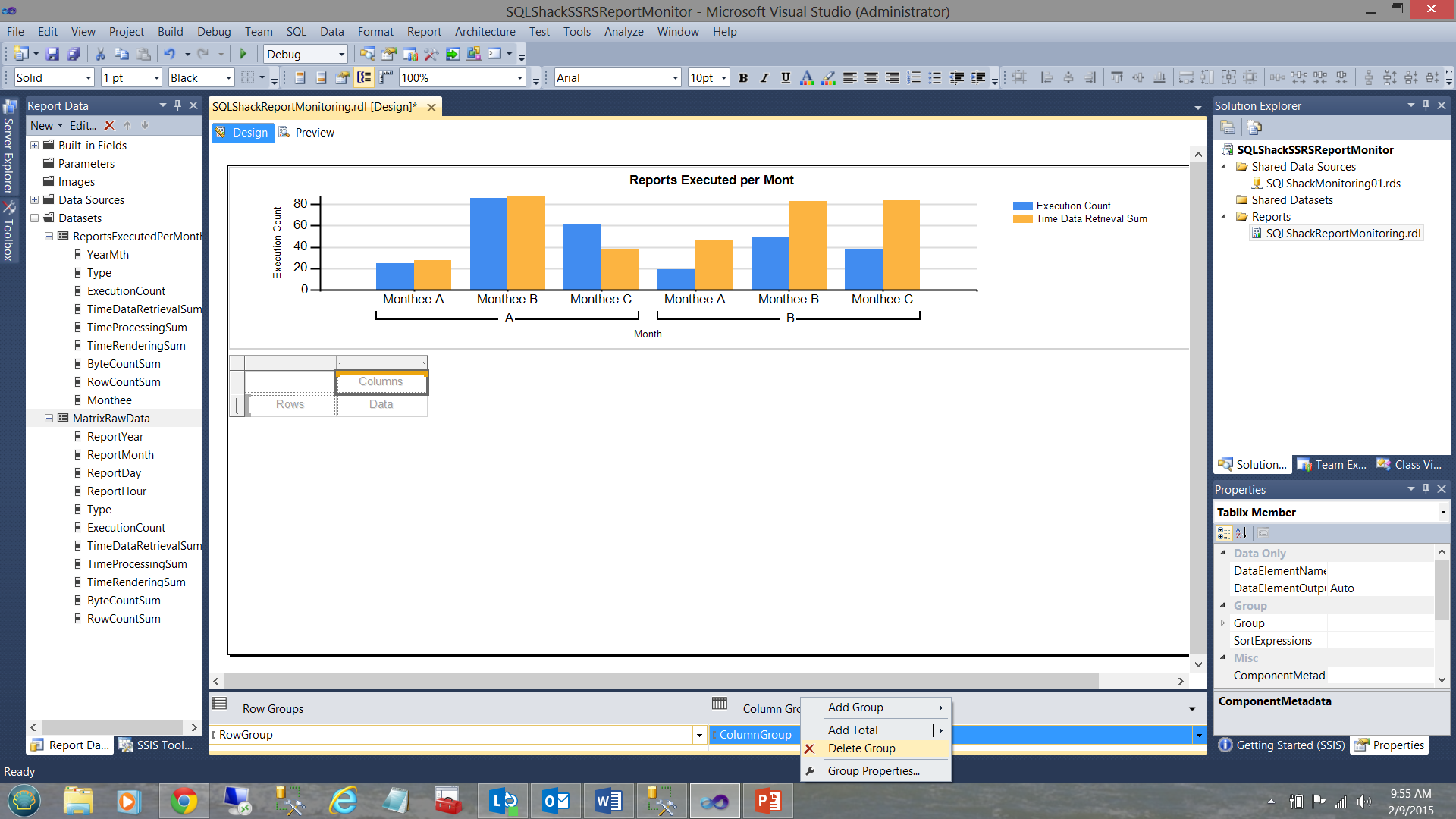Click the Cut scissors icon

99,54
